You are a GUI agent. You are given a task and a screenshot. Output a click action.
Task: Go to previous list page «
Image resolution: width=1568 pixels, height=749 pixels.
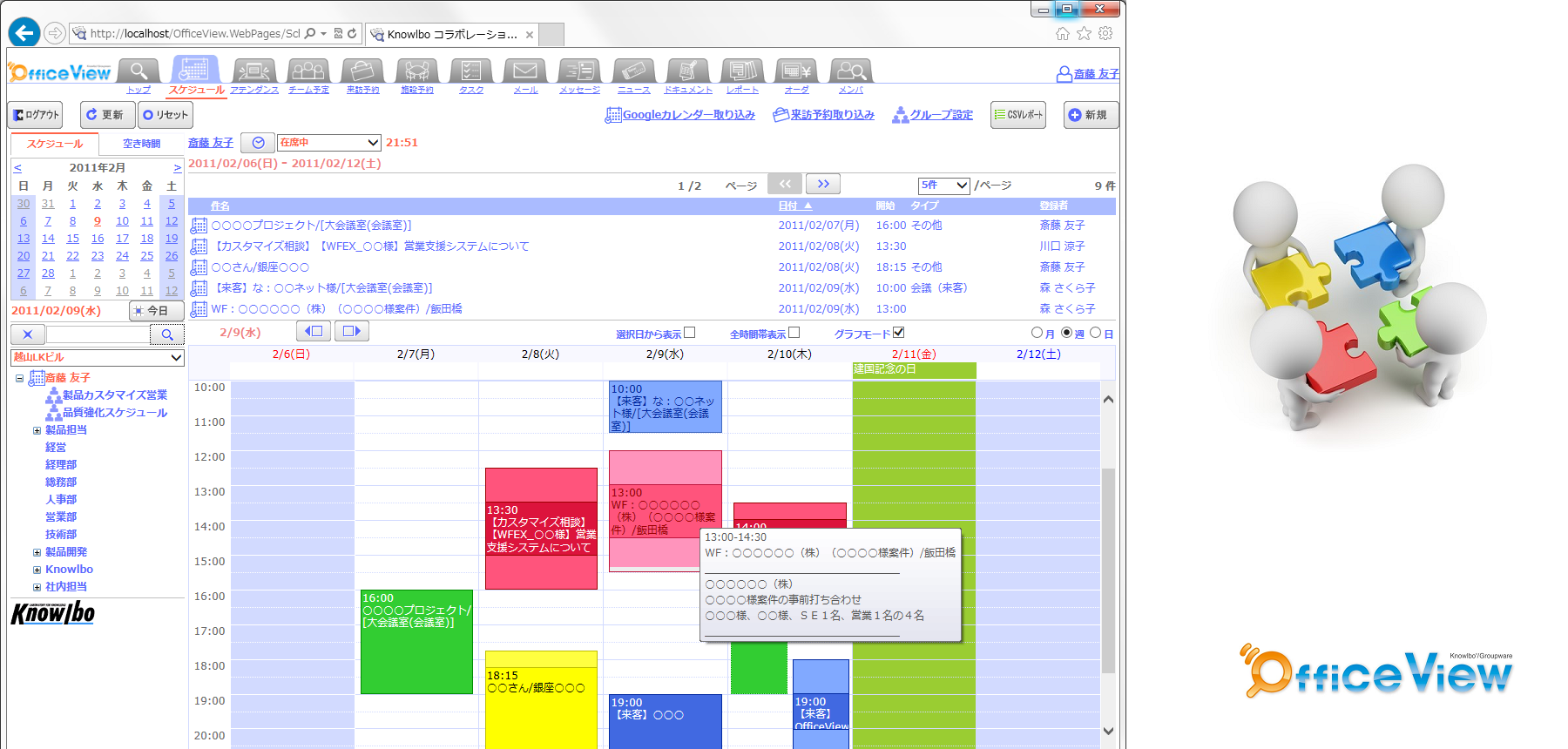coord(785,184)
